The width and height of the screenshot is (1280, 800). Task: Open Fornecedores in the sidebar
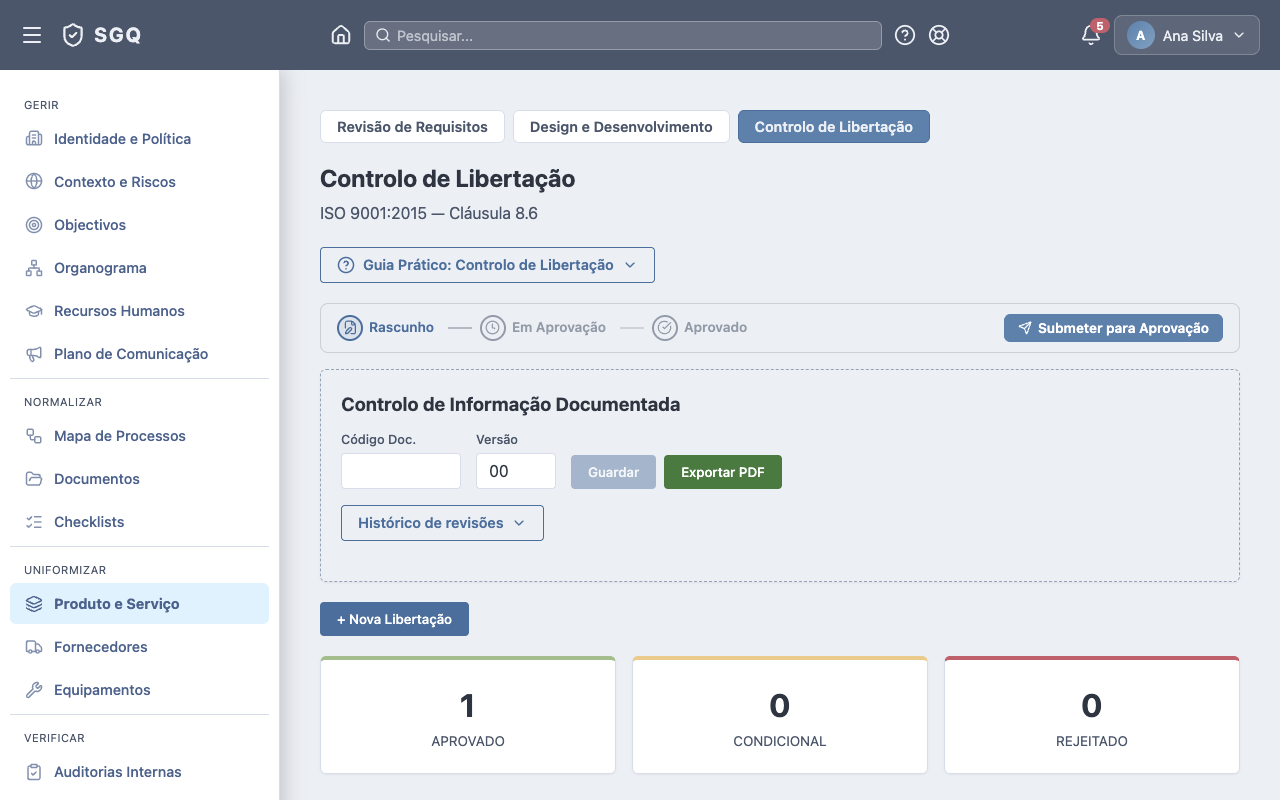point(139,647)
